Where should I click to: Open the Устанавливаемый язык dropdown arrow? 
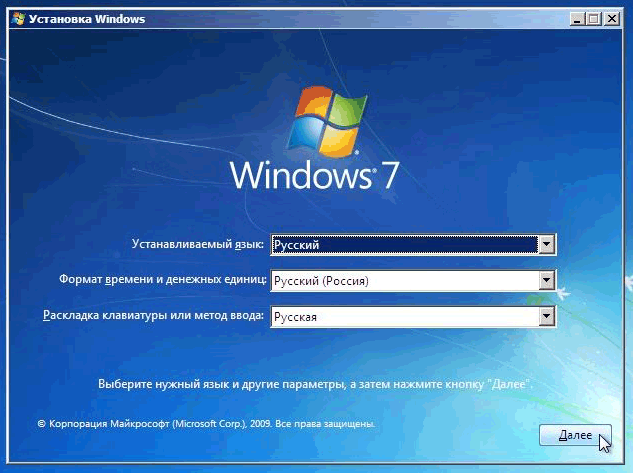coord(546,244)
